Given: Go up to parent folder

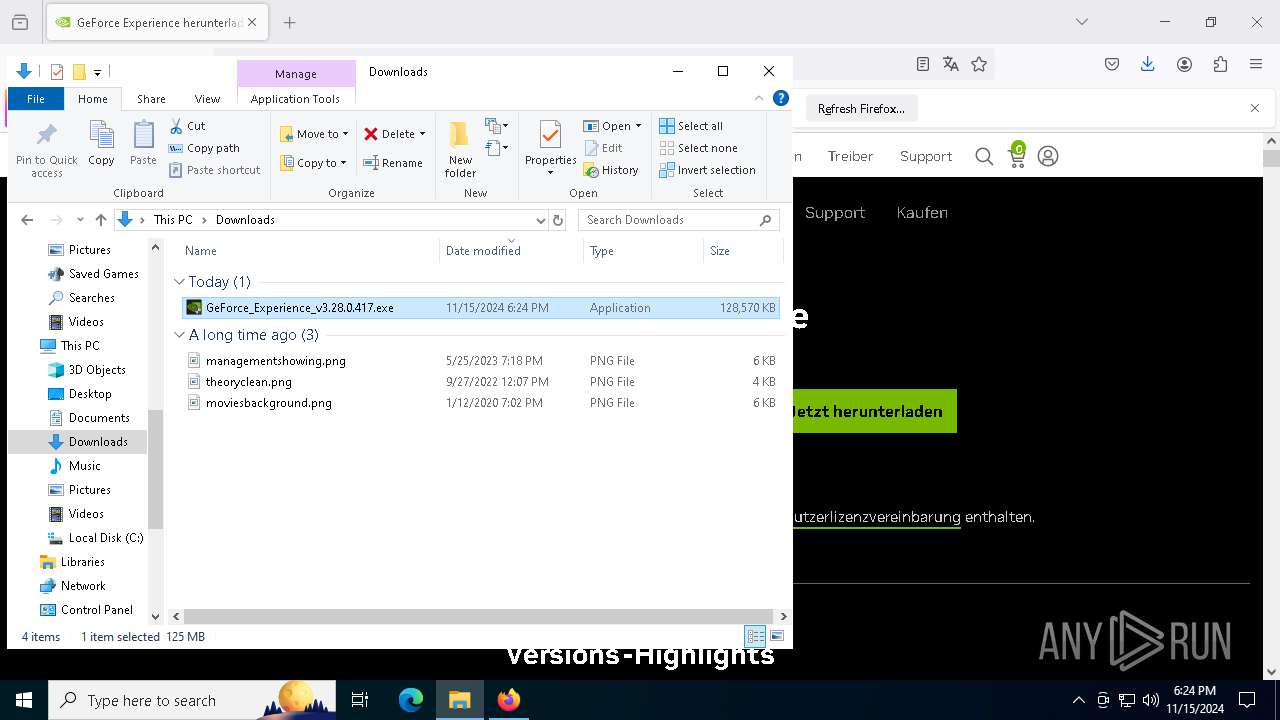Looking at the screenshot, I should pyautogui.click(x=100, y=220).
